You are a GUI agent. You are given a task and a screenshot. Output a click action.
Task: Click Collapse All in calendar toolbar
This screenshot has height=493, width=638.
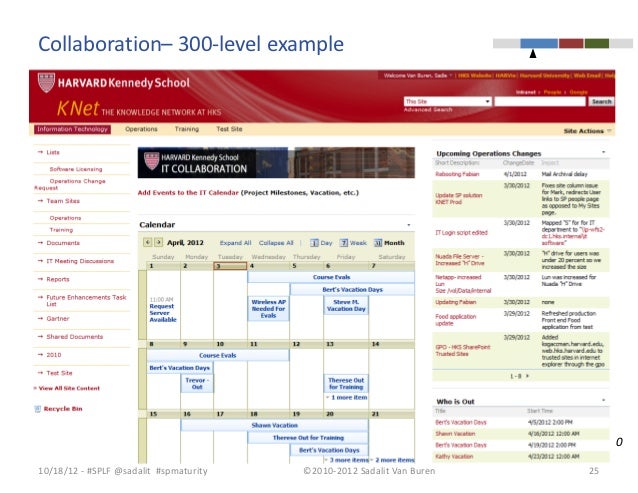[276, 243]
